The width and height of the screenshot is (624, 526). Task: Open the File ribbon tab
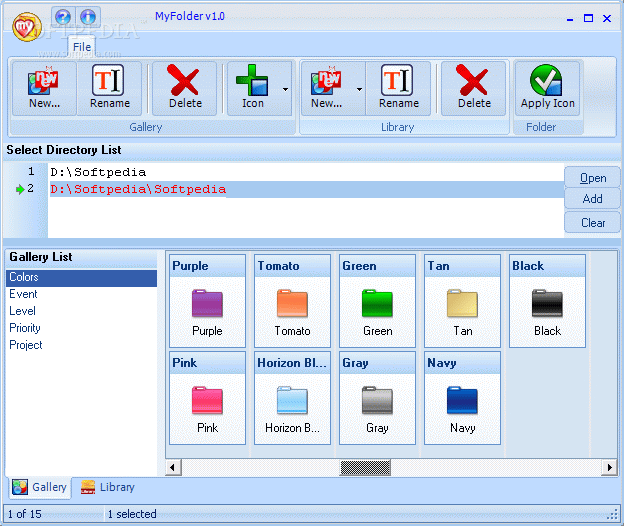click(x=82, y=47)
